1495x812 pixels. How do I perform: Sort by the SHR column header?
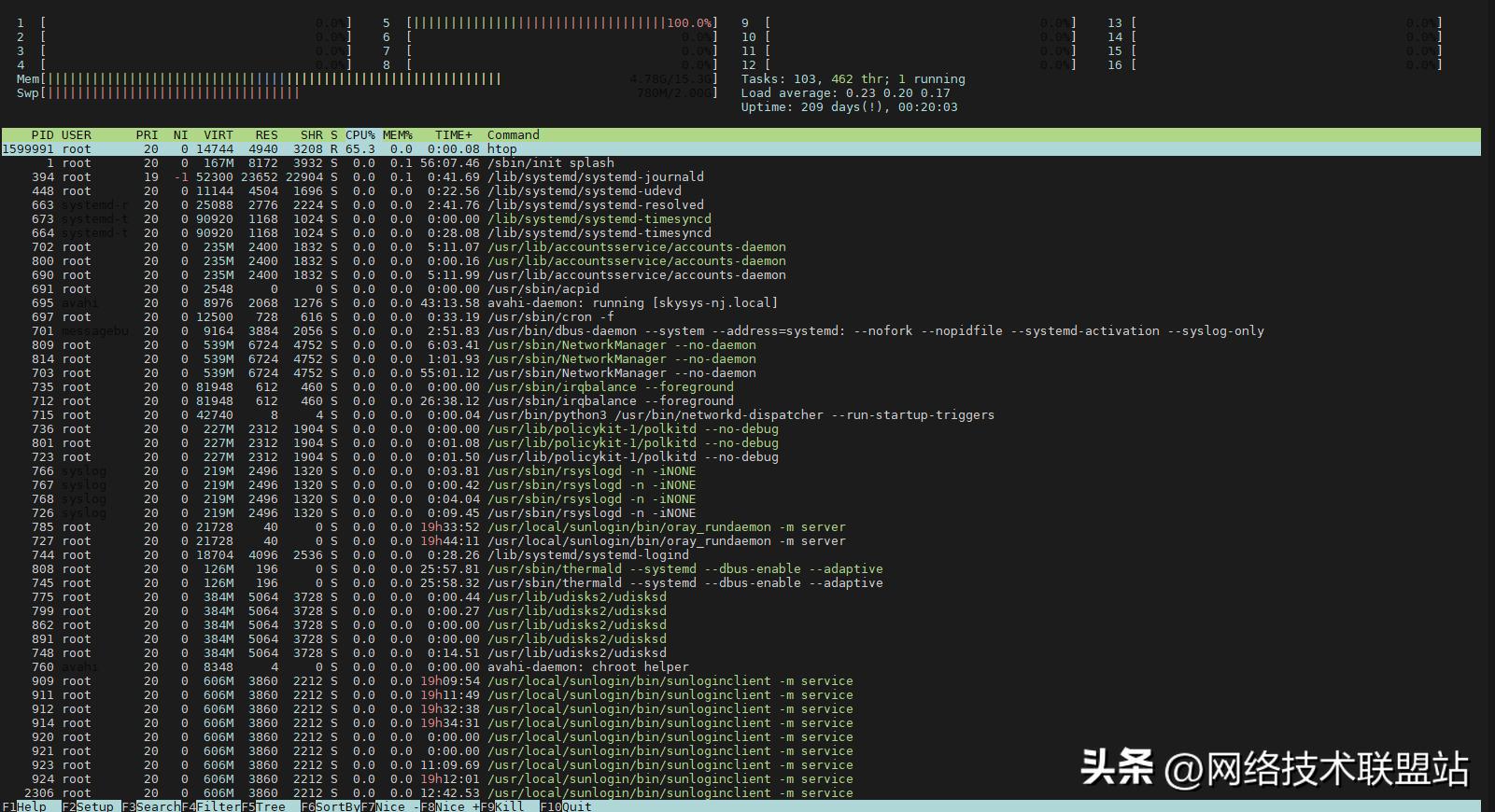coord(311,135)
